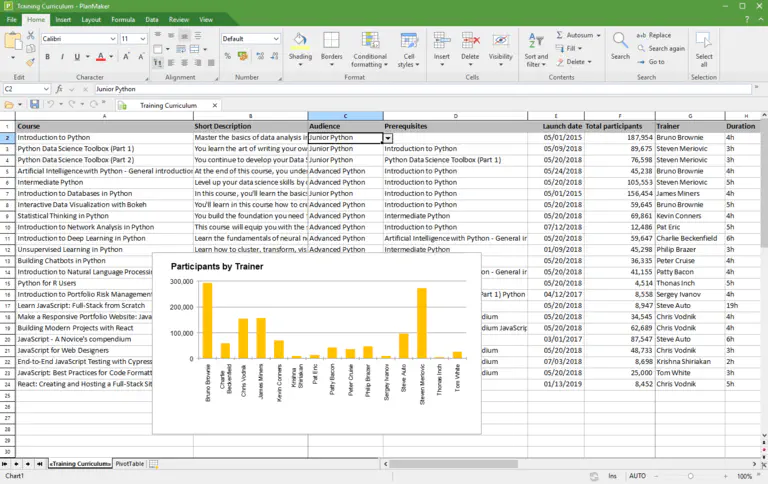Open the dropdown arrow in cell C2

[388, 138]
